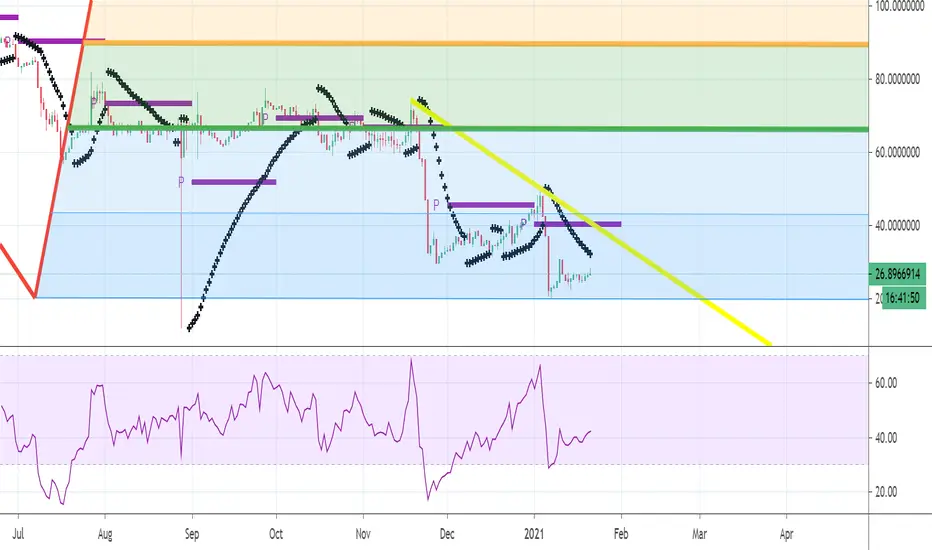Viewport: 932px width, 550px height.
Task: Select the purple pivot bar spanning September
Action: [x=234, y=182]
